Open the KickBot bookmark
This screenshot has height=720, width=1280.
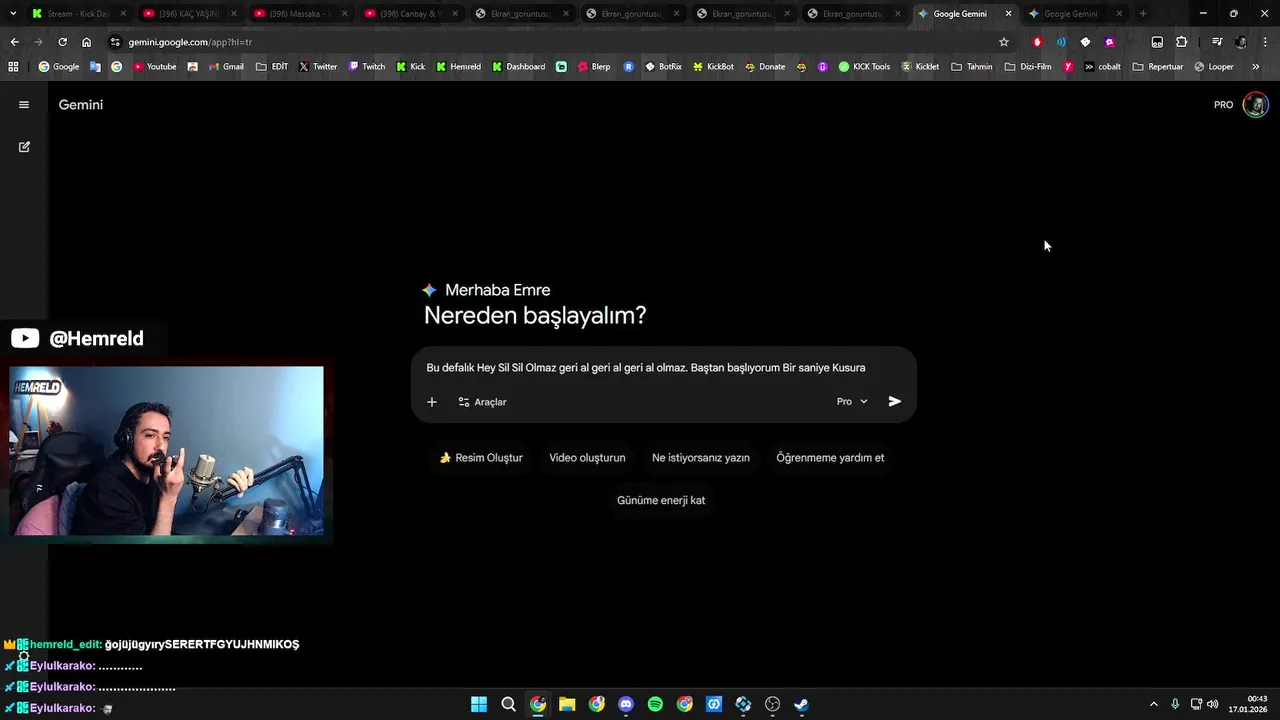pos(713,67)
